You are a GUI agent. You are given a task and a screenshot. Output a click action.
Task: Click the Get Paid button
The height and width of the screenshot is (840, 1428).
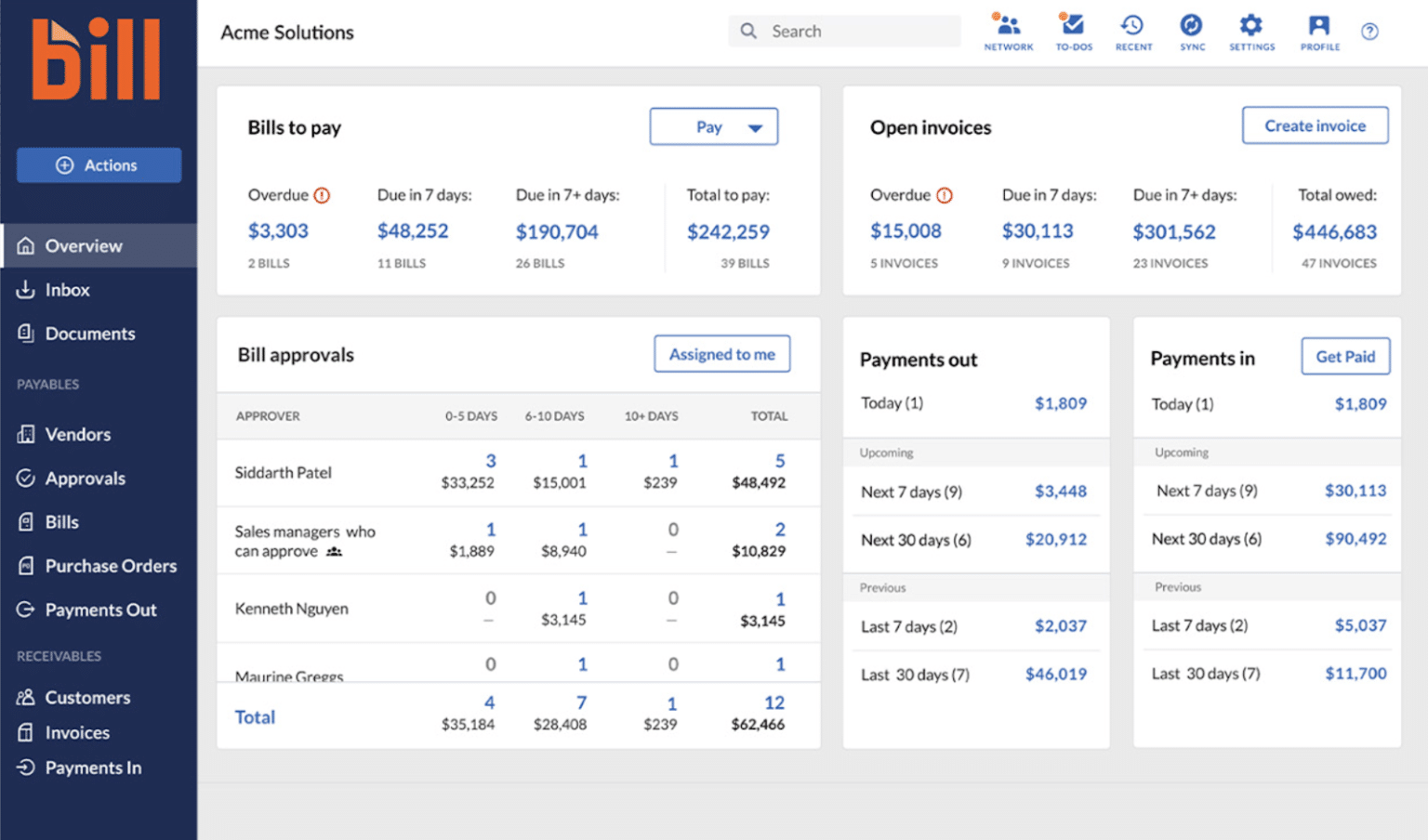[1344, 356]
